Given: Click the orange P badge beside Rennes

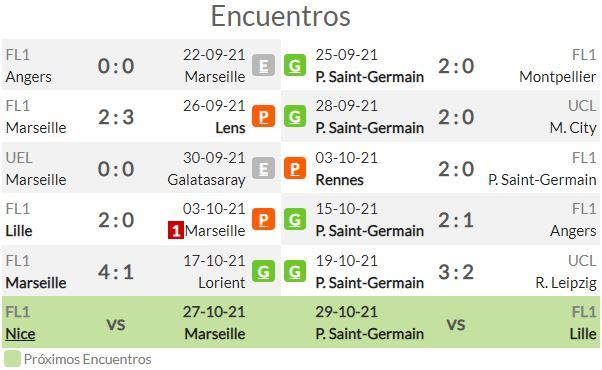Looking at the screenshot, I should pyautogui.click(x=295, y=168).
